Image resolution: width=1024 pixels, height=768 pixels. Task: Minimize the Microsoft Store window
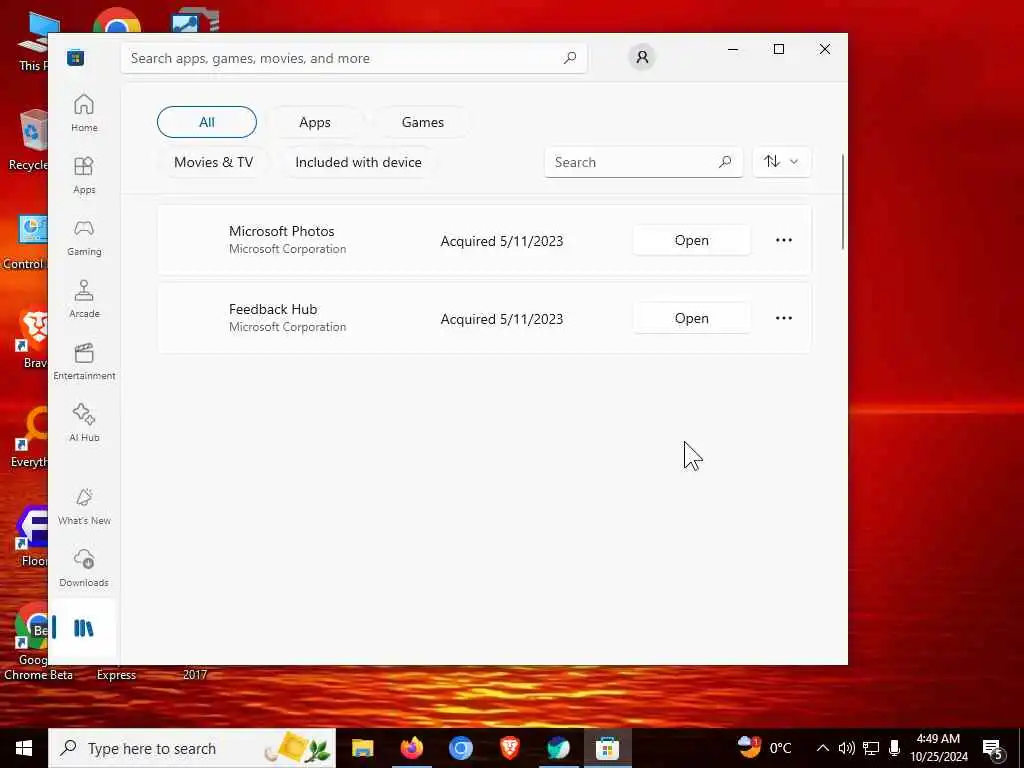[x=733, y=49]
